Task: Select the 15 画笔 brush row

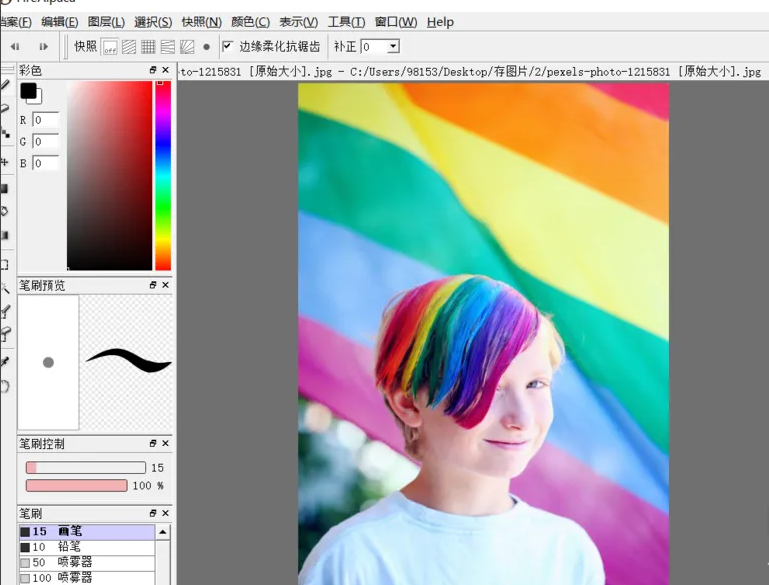Action: coord(87,532)
